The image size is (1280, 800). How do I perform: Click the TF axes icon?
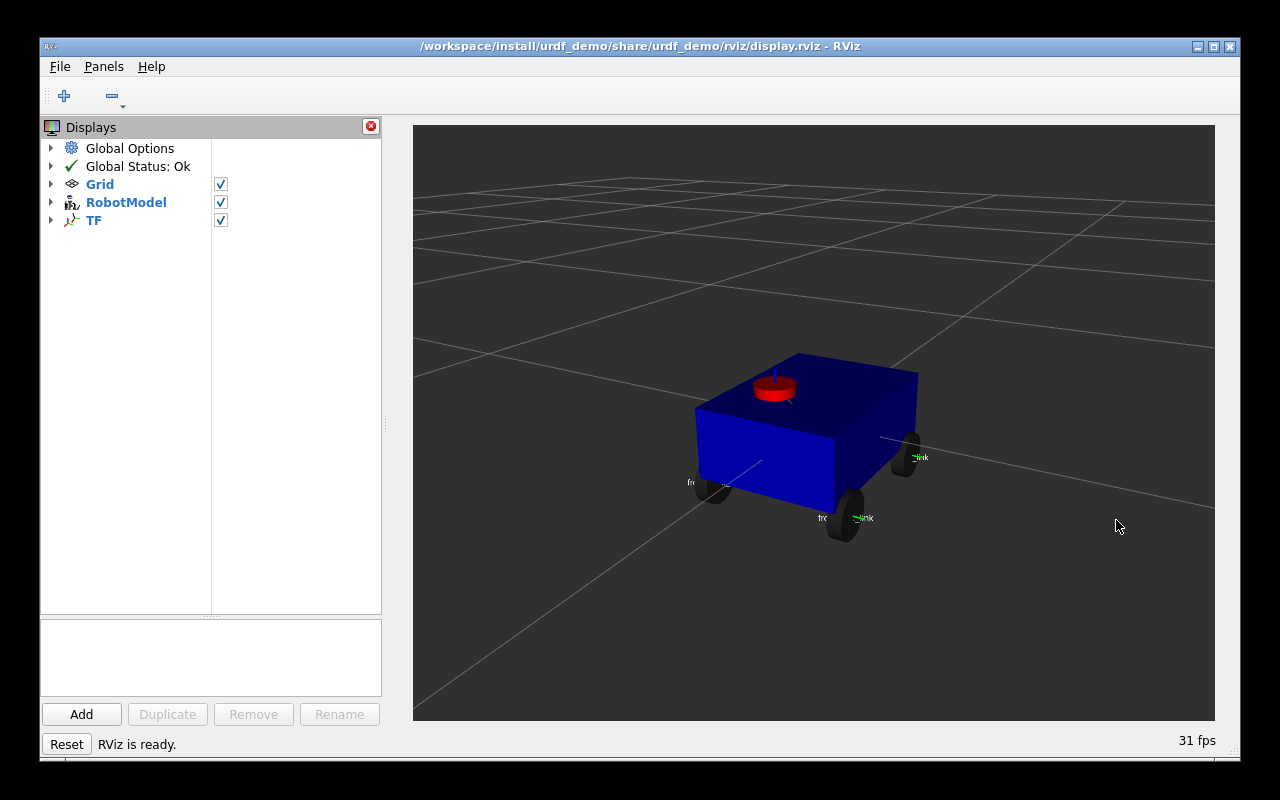tap(72, 220)
